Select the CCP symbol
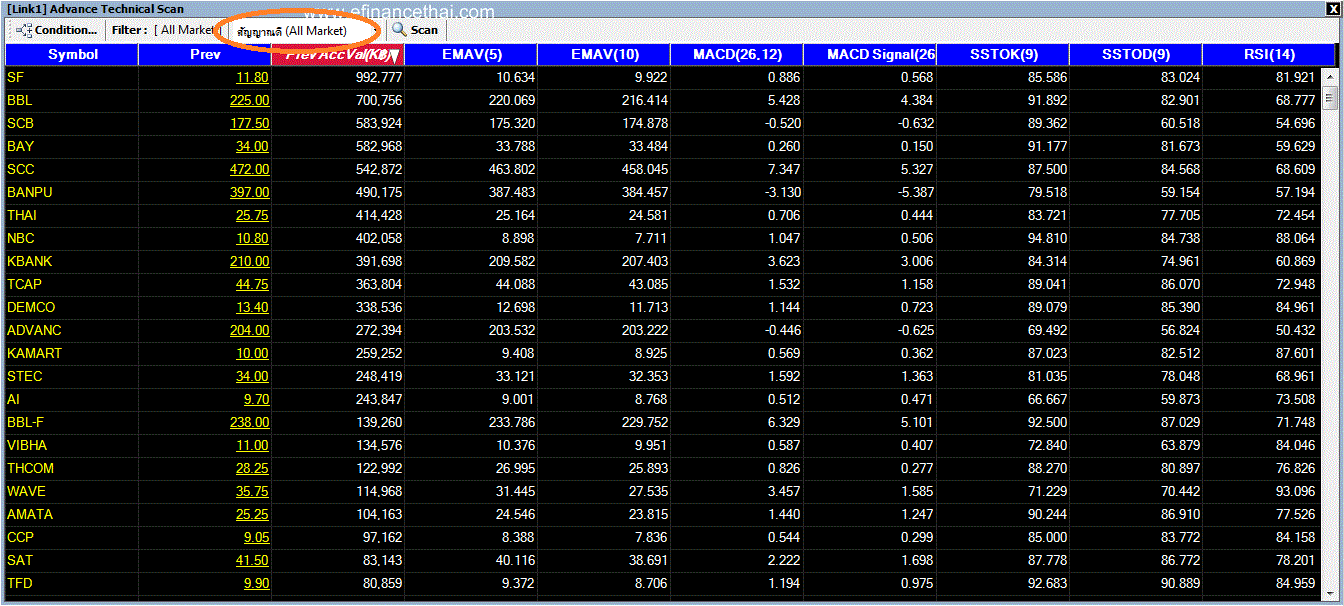This screenshot has height=606, width=1344. [x=20, y=537]
